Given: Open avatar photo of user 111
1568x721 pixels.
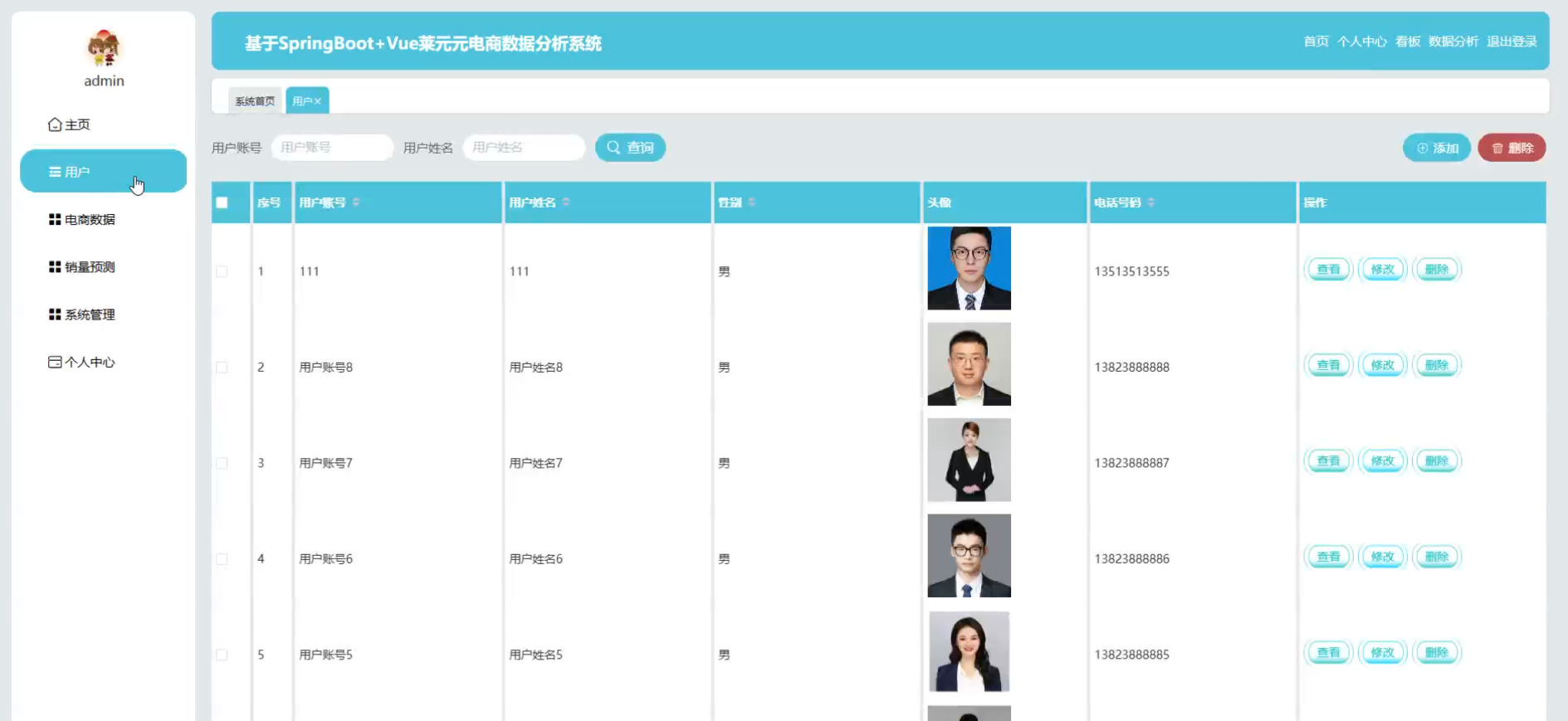Looking at the screenshot, I should [x=969, y=268].
